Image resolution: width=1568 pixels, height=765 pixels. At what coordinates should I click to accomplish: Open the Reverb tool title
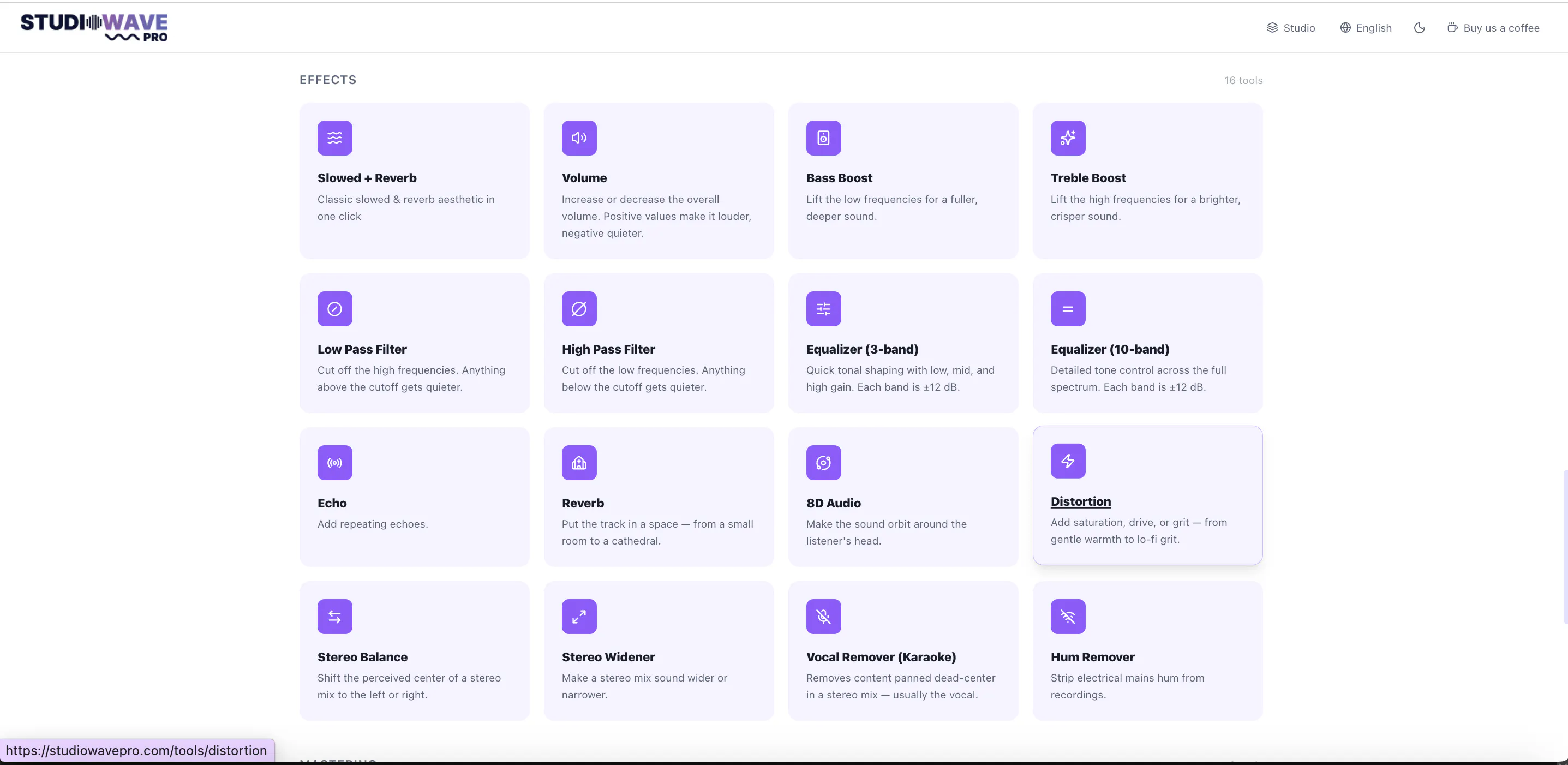pyautogui.click(x=583, y=503)
